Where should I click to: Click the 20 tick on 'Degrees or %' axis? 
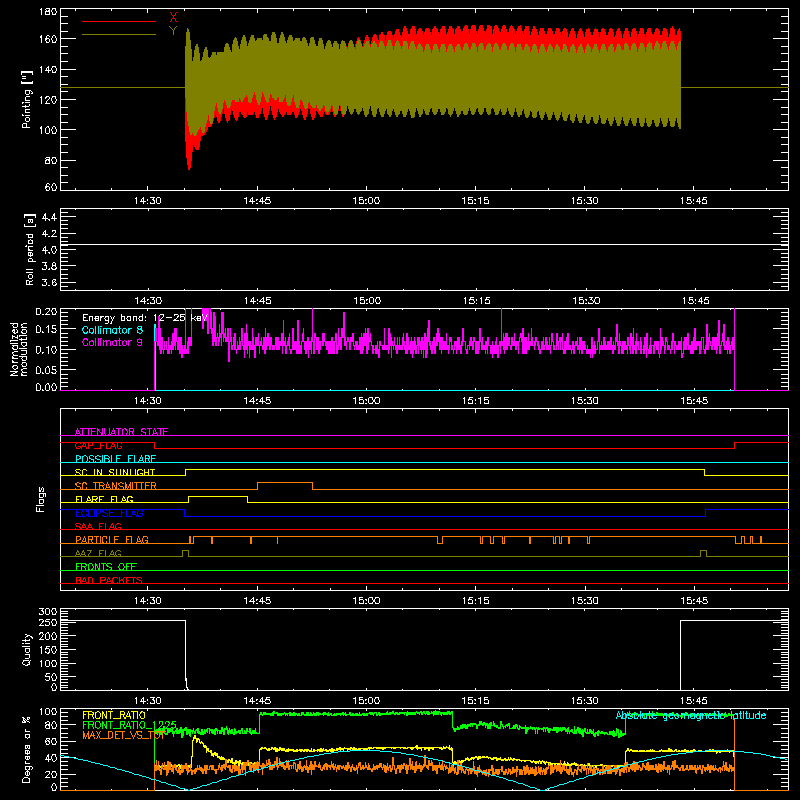(51, 774)
